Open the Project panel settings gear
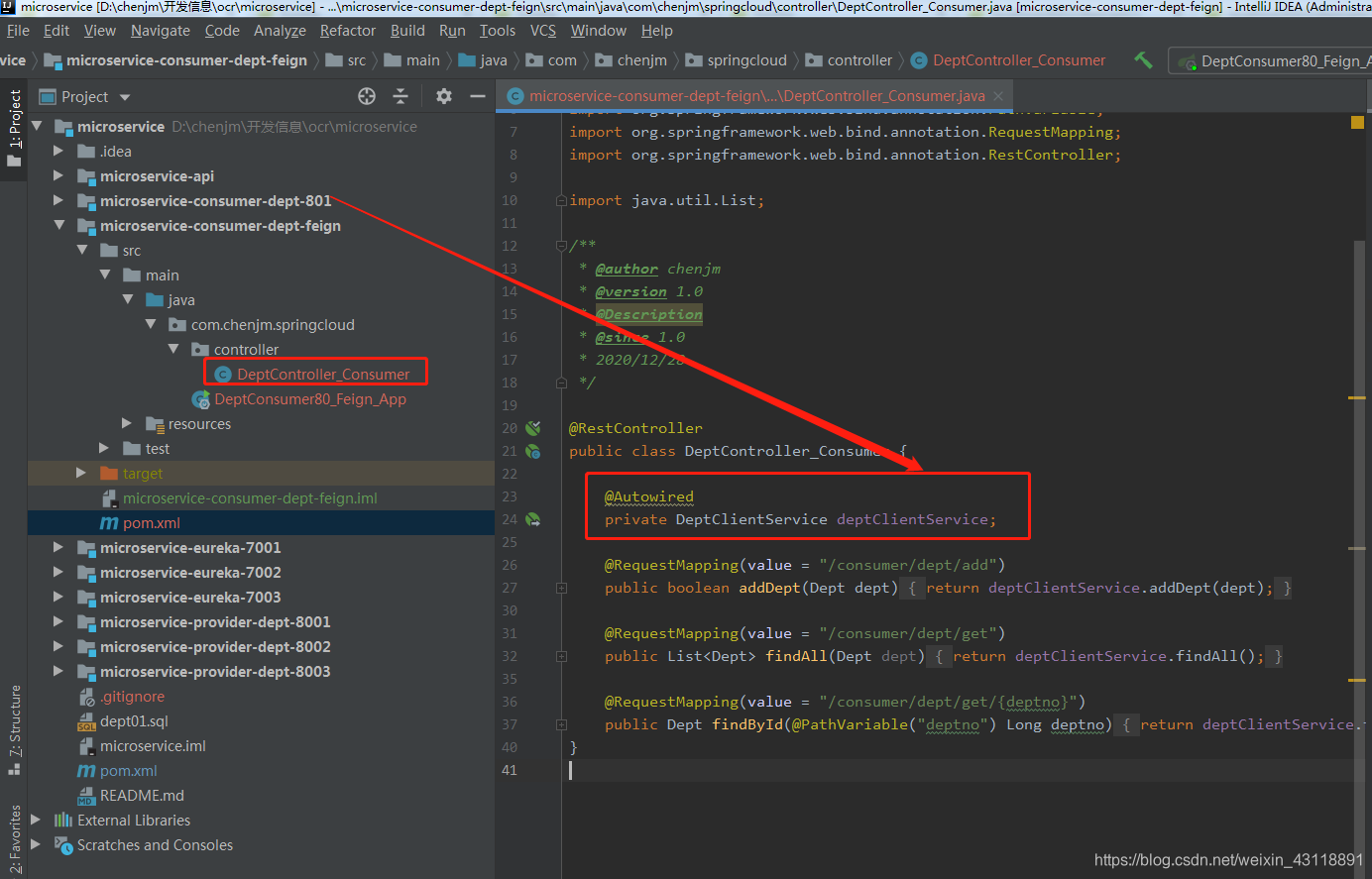Screen dimensions: 1372x879 click(x=444, y=96)
